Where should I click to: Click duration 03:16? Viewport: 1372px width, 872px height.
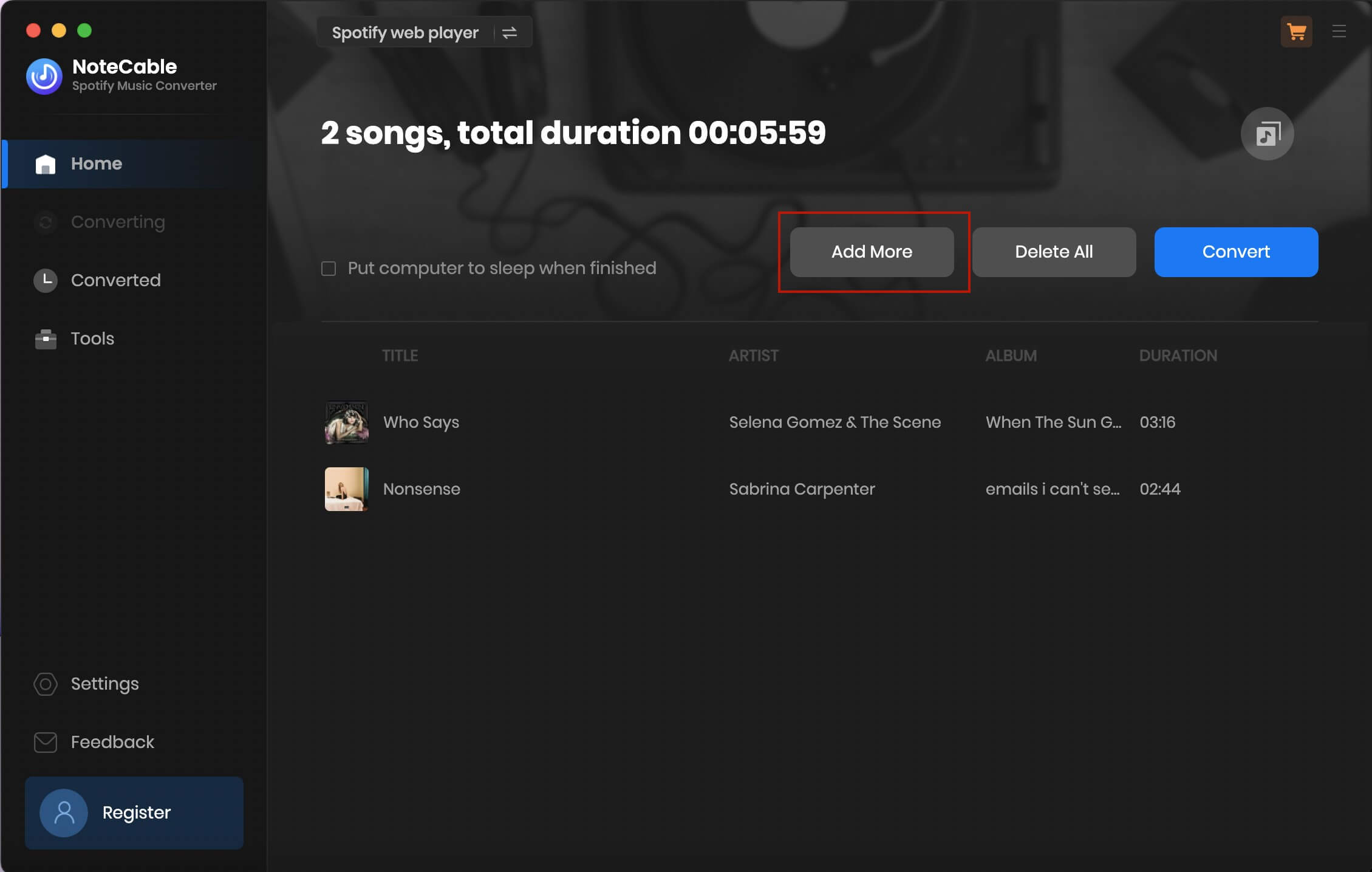pos(1157,422)
